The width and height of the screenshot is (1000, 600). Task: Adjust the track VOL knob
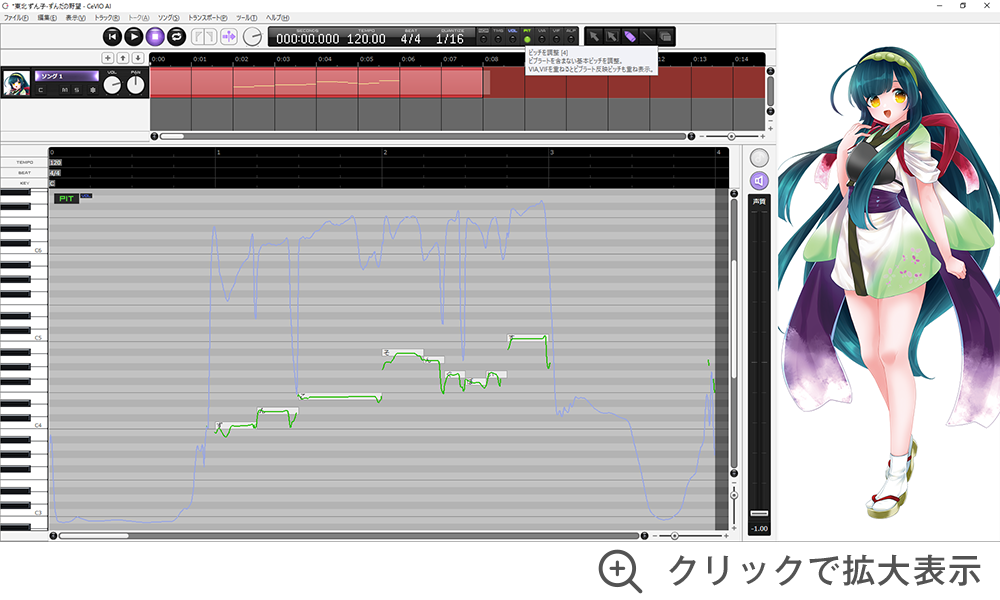112,84
